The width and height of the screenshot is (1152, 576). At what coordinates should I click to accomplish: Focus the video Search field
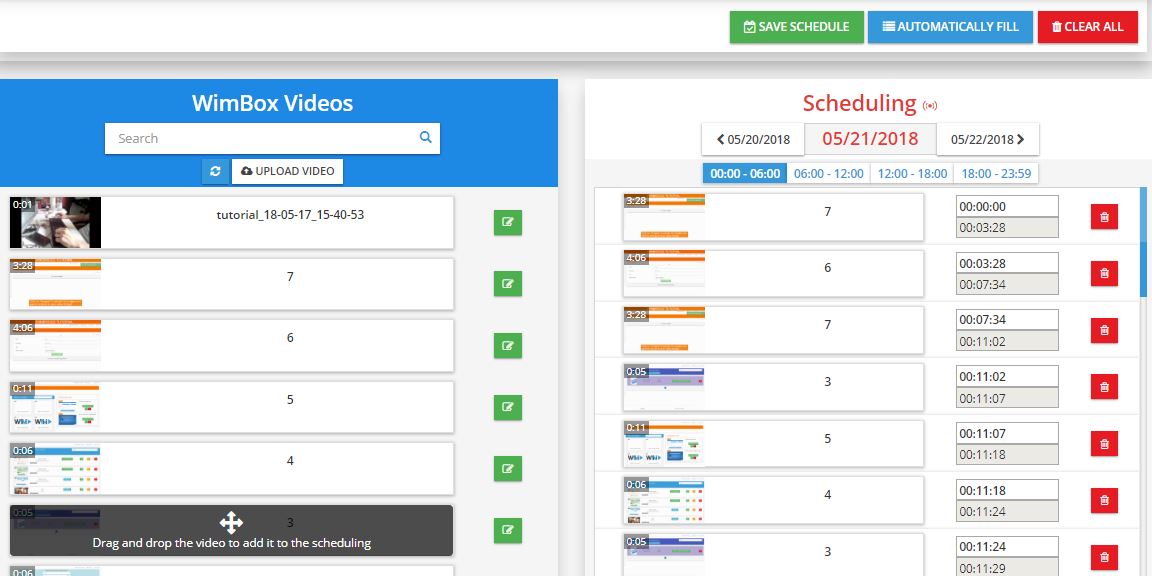272,138
